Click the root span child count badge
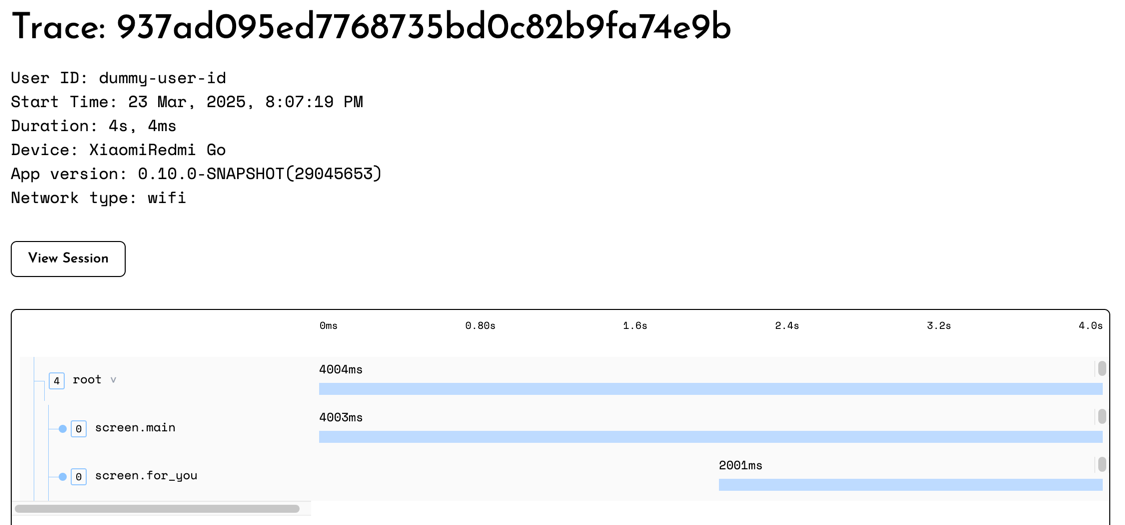Viewport: 1125px width, 525px height. pyautogui.click(x=57, y=381)
